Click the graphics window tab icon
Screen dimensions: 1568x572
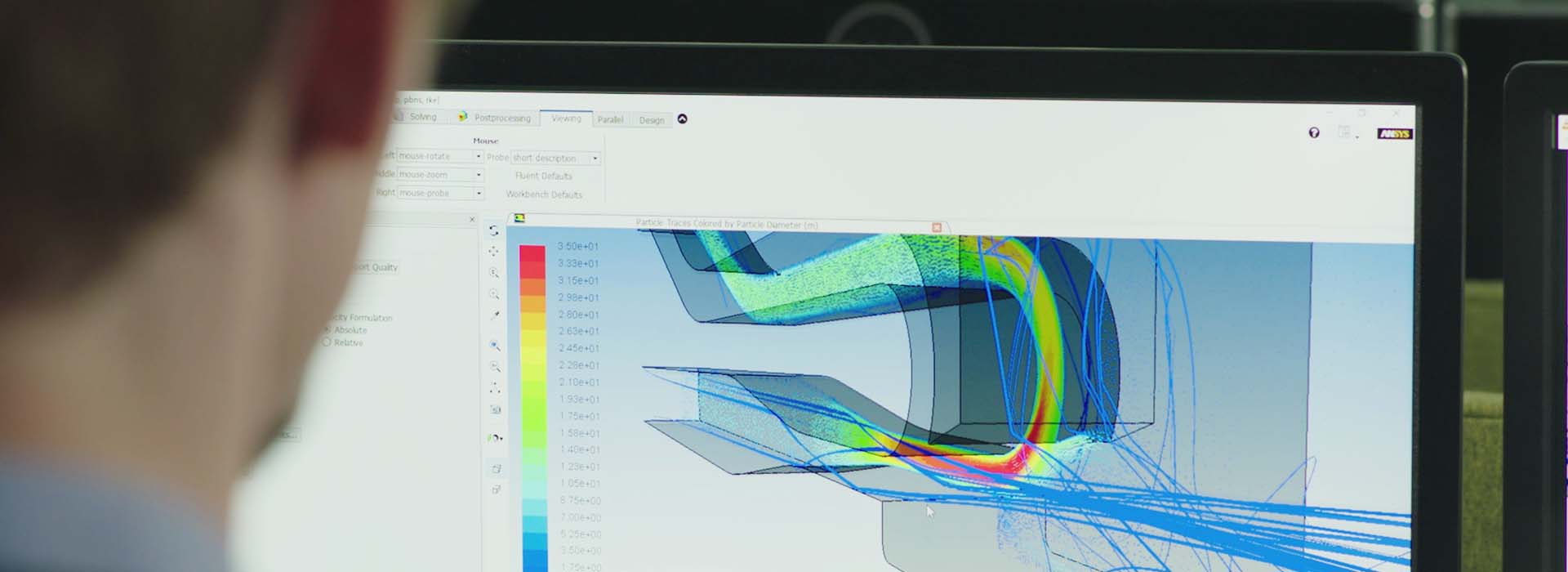tap(519, 218)
